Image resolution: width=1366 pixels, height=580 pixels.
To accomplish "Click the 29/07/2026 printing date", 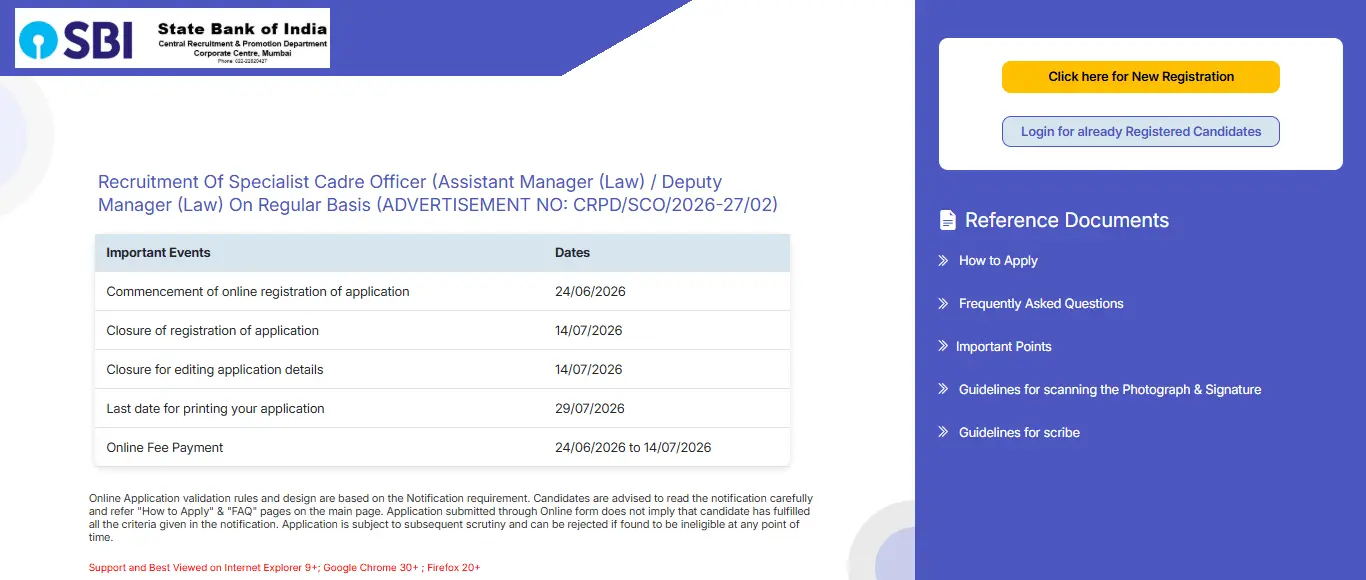I will pyautogui.click(x=590, y=409).
